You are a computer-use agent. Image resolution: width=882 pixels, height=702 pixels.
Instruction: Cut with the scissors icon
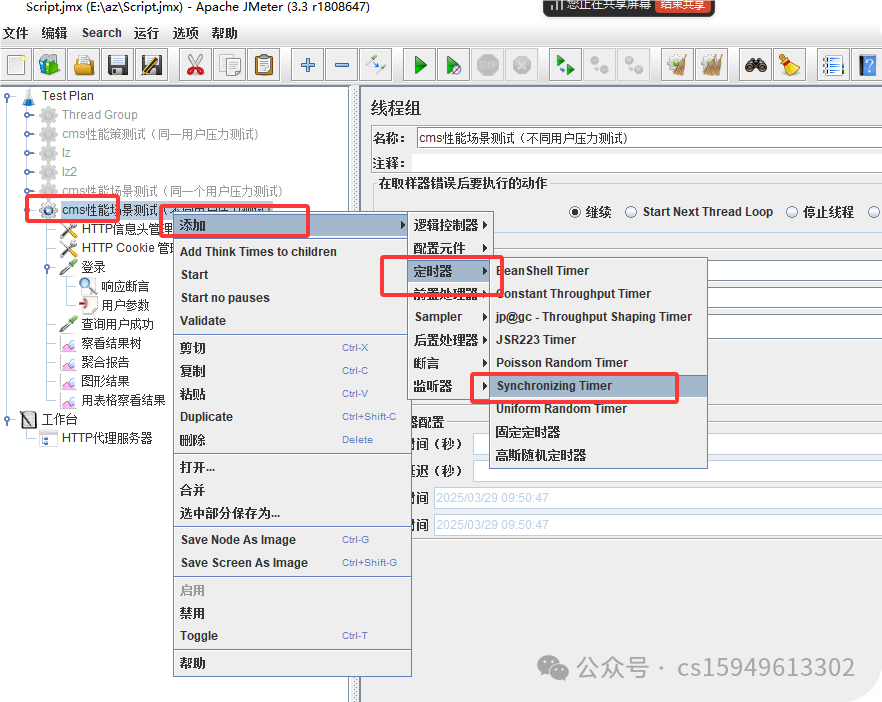(x=195, y=65)
